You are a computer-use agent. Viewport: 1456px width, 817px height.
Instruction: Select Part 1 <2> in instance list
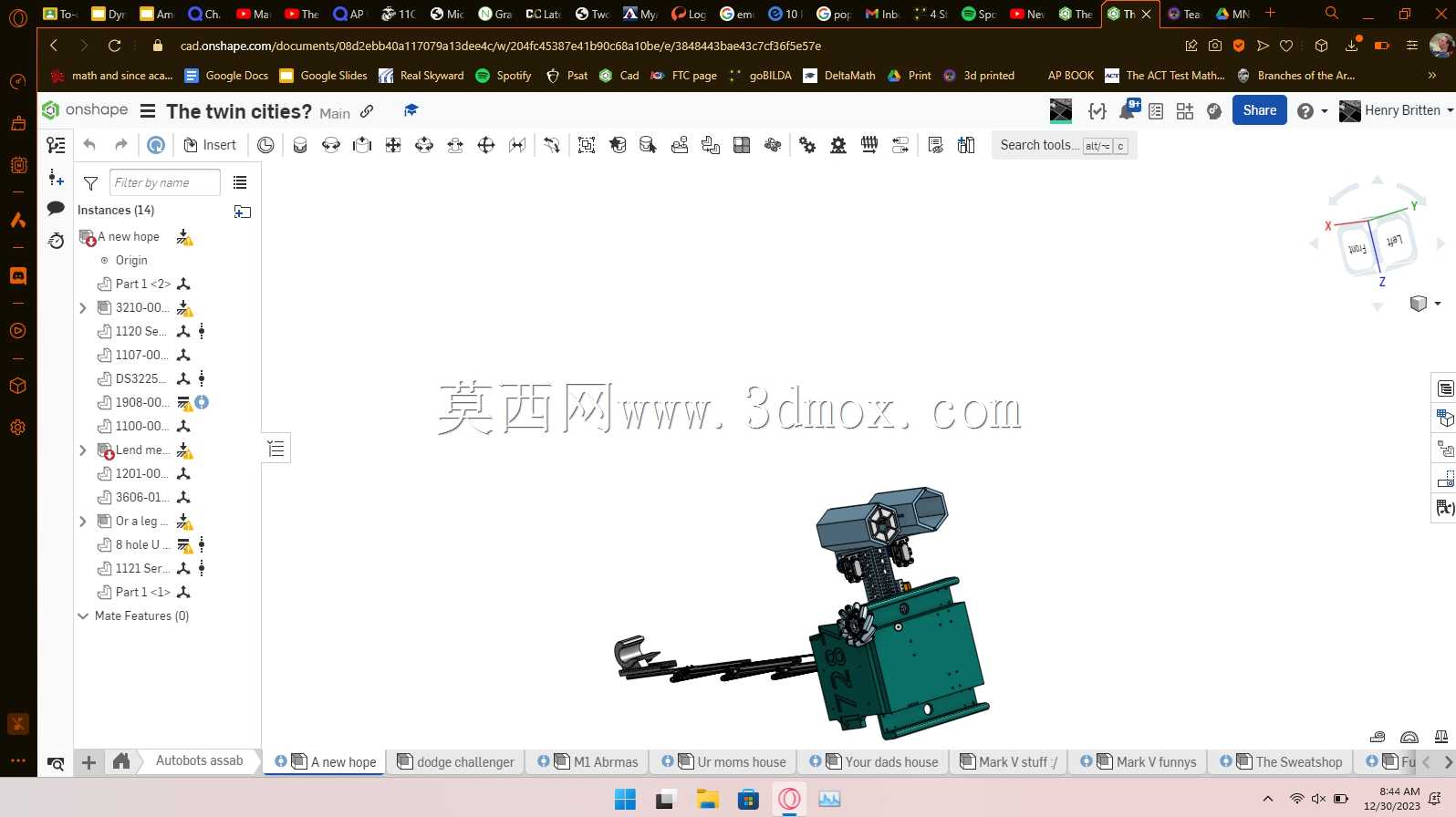tap(143, 284)
